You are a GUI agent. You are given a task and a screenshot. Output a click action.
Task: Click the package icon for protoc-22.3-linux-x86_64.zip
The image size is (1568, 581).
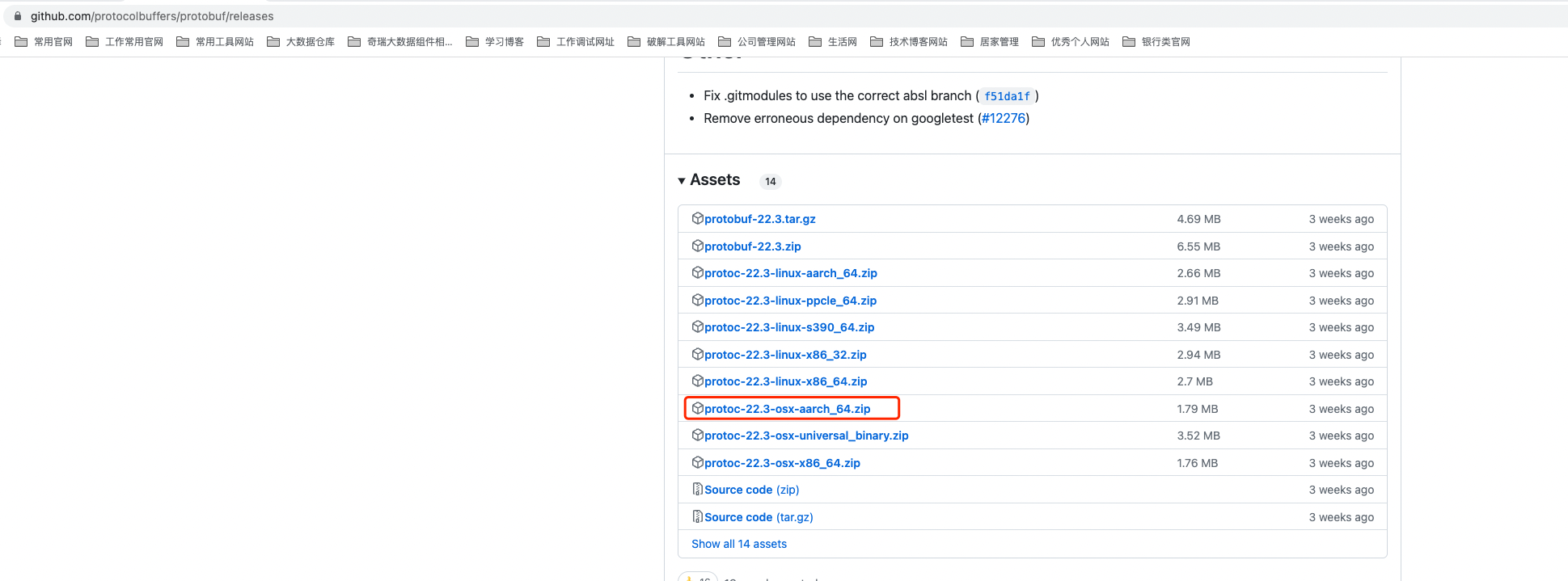tap(697, 381)
